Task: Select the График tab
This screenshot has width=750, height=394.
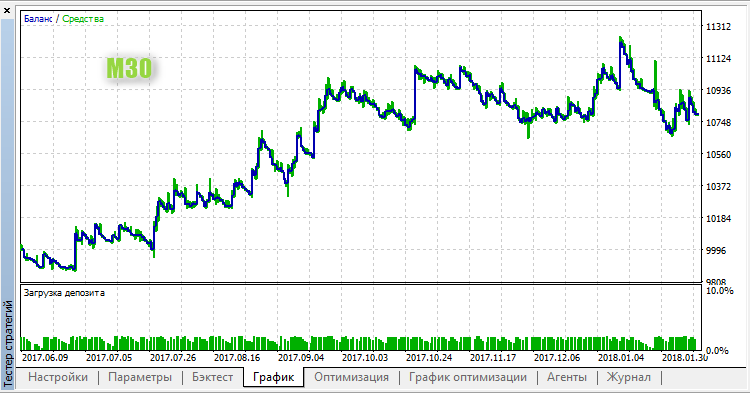Action: pos(273,377)
